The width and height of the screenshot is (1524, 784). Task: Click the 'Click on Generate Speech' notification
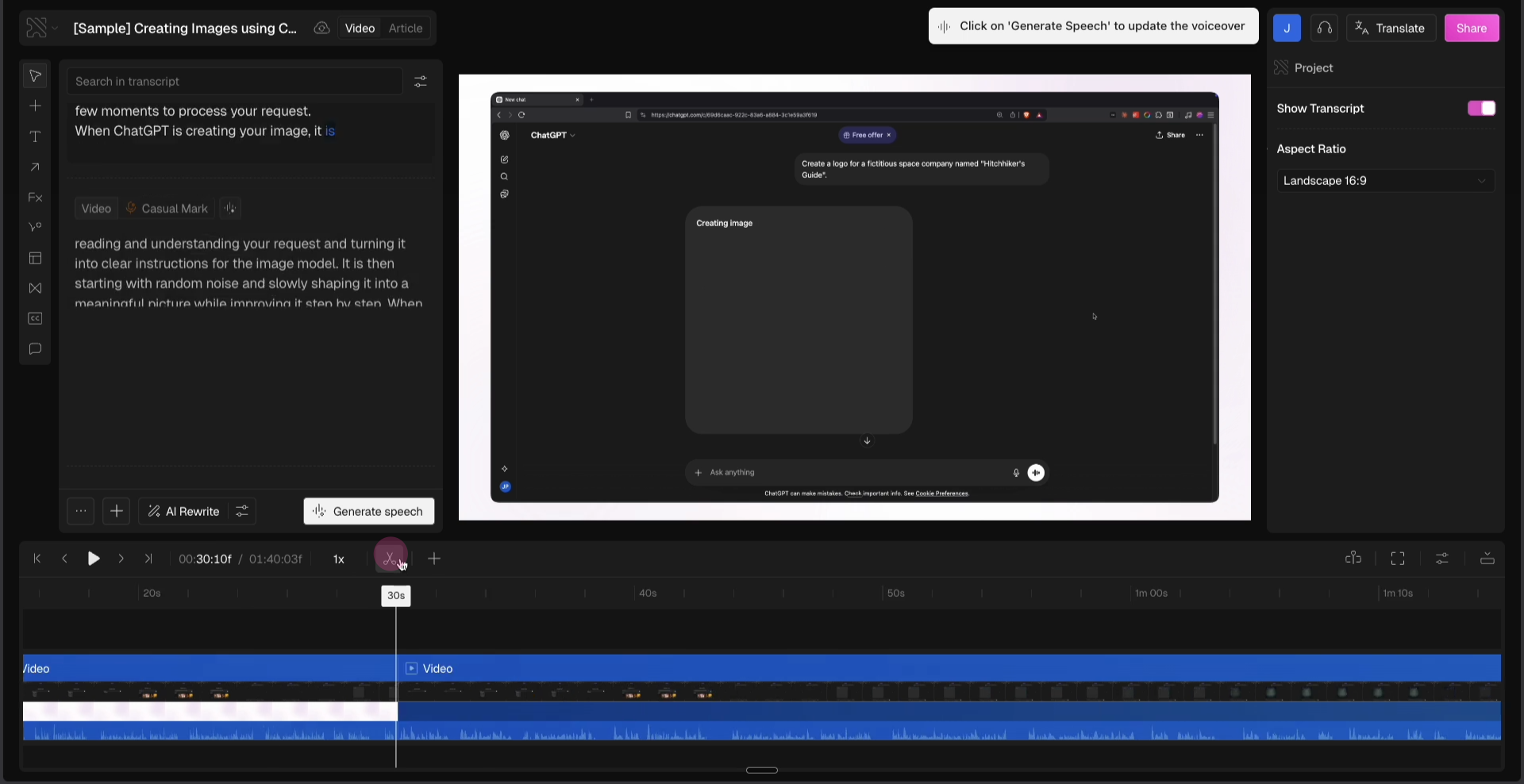1094,26
